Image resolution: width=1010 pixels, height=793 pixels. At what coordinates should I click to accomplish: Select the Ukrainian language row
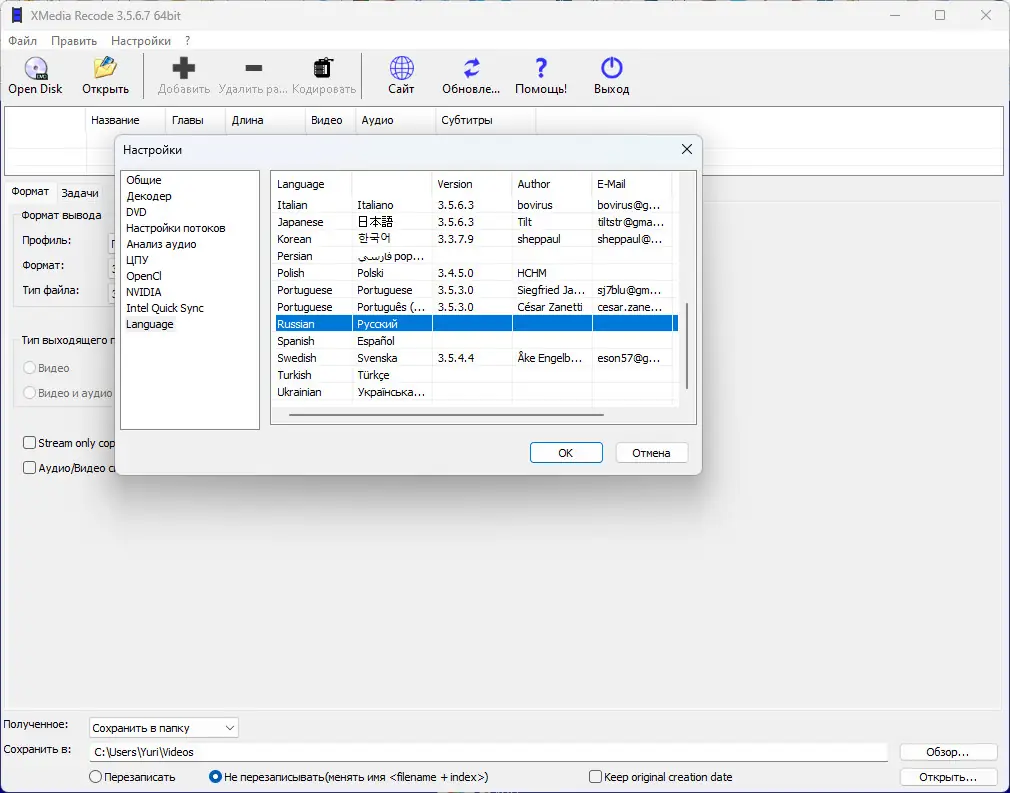[475, 392]
